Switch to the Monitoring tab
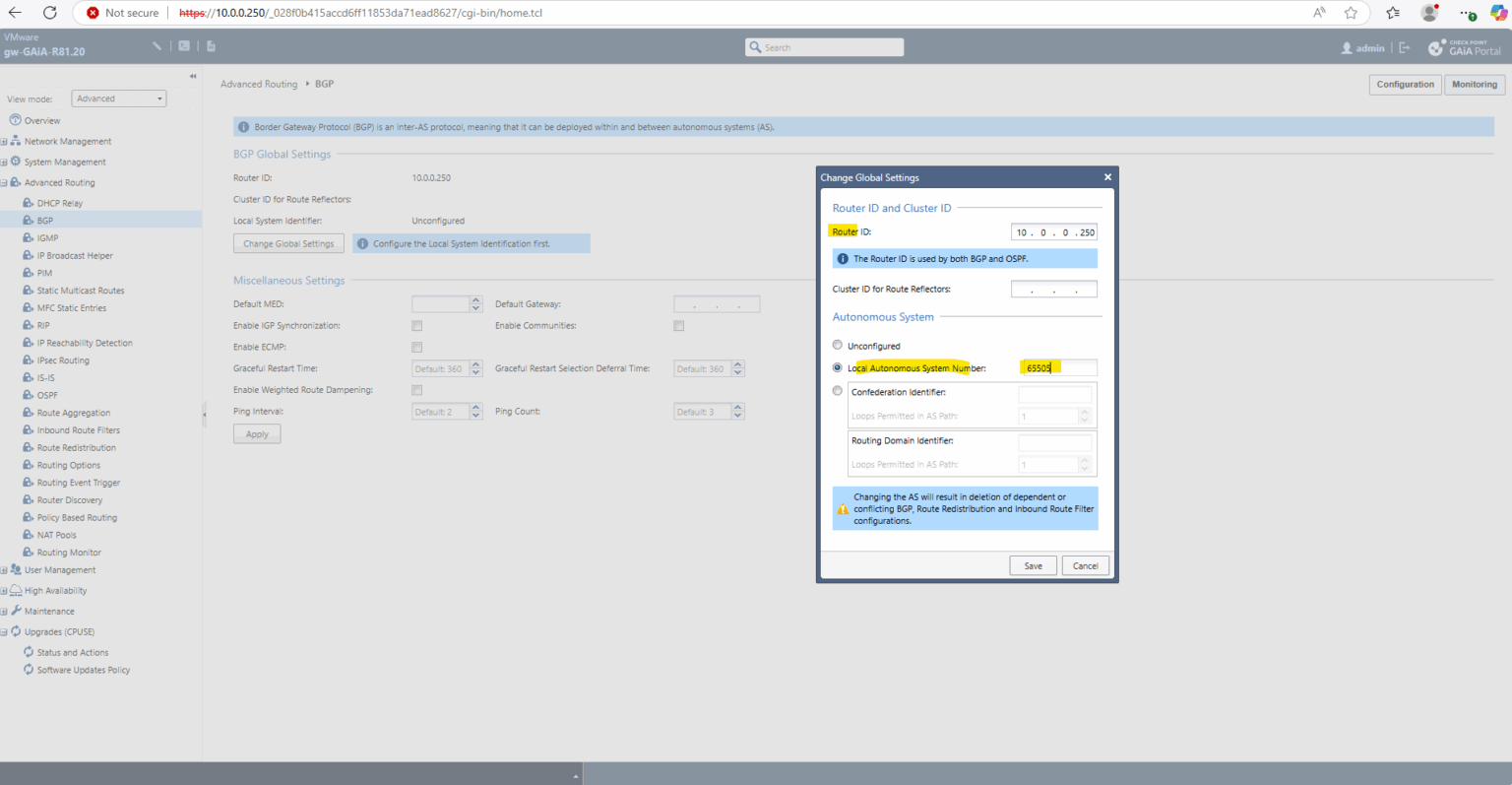Image resolution: width=1512 pixels, height=785 pixels. (x=1475, y=85)
